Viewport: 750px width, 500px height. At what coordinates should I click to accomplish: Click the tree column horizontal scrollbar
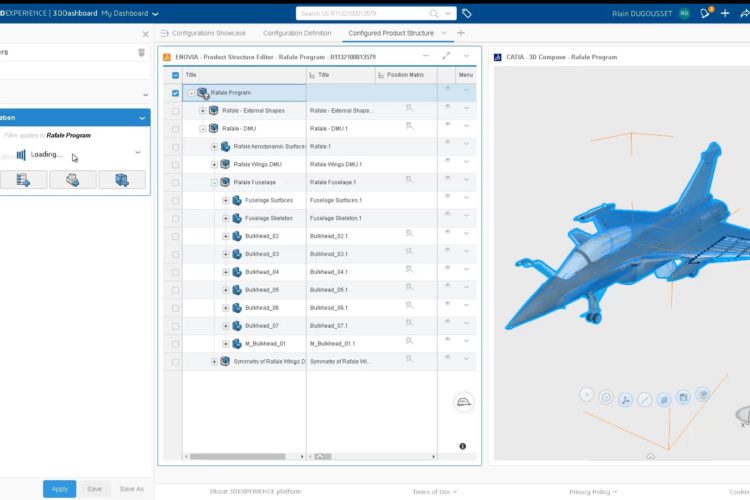pos(238,456)
